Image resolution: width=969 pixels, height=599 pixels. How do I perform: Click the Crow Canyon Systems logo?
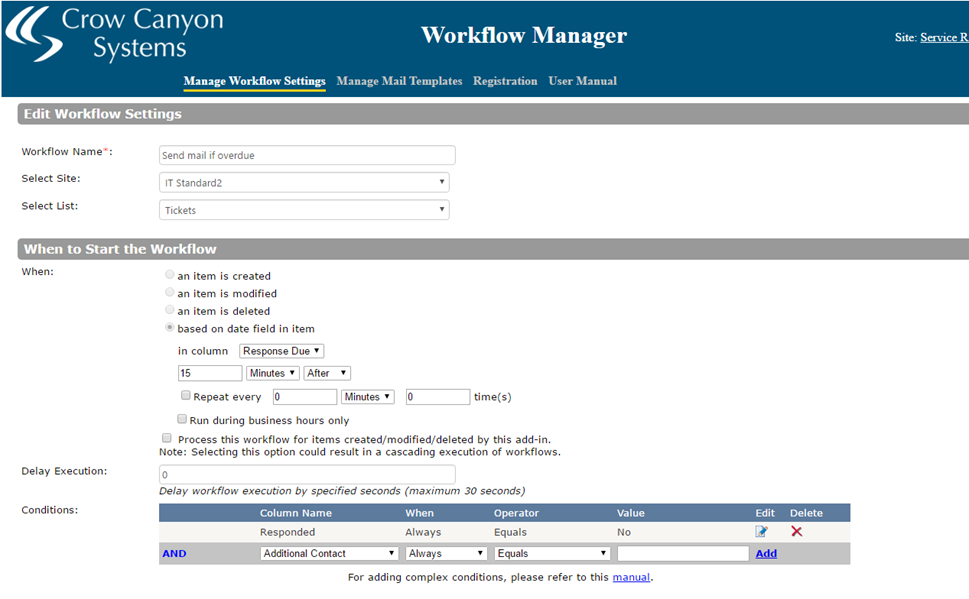pyautogui.click(x=115, y=35)
